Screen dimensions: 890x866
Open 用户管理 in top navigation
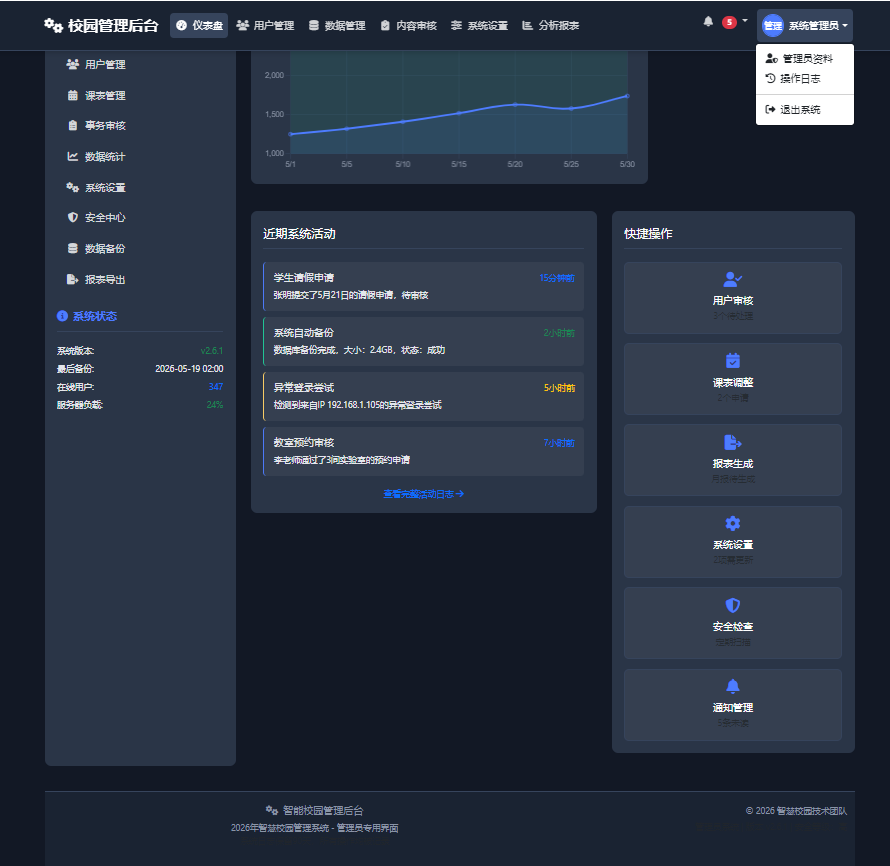coord(265,26)
